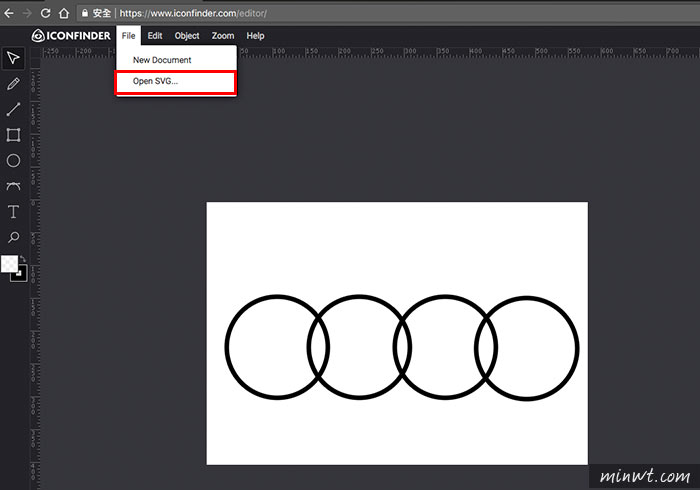Viewport: 700px width, 490px height.
Task: Select the arrow selection tool
Action: (x=13, y=58)
